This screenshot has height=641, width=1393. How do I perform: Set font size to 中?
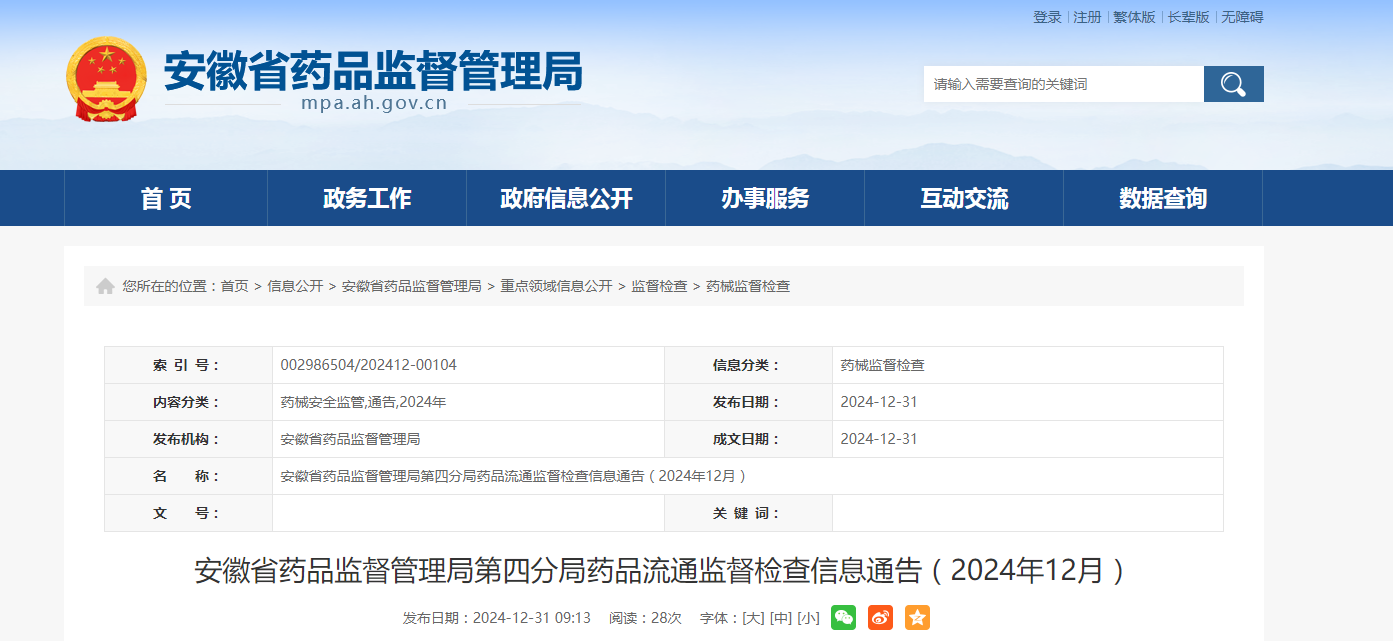point(781,618)
